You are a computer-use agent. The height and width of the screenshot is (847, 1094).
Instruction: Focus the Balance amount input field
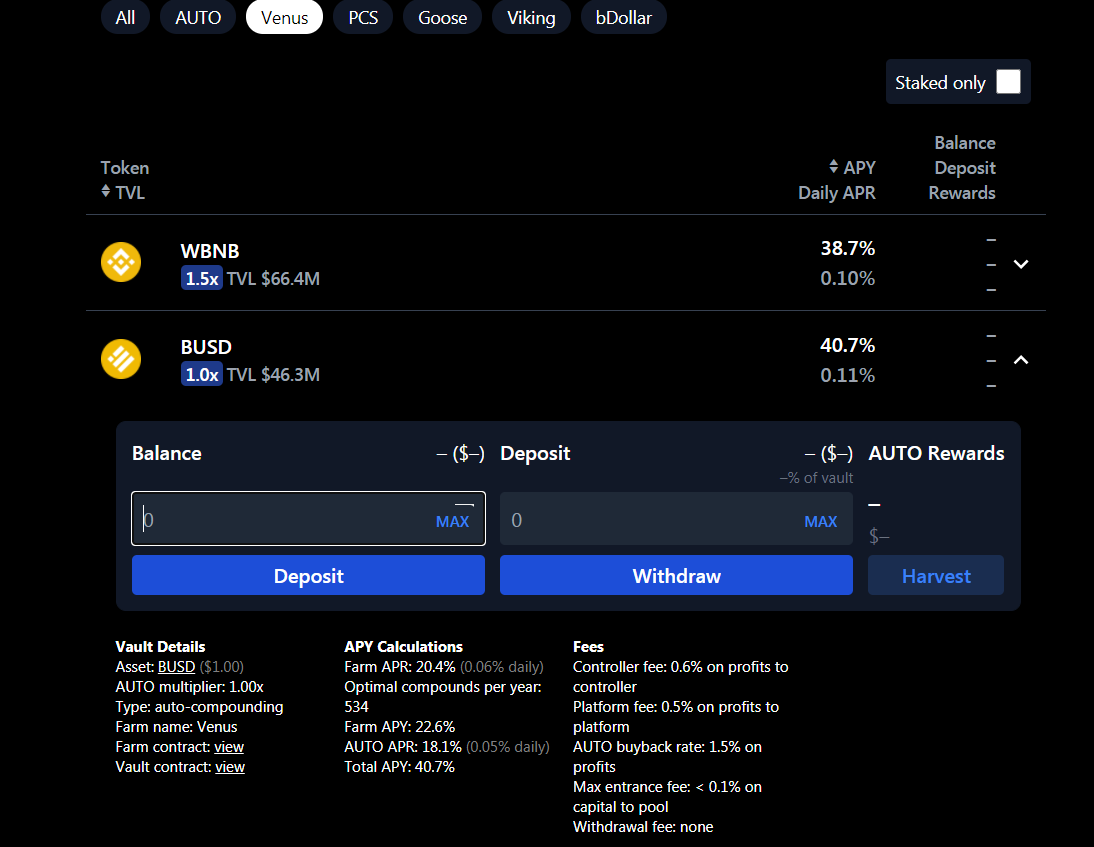click(x=308, y=519)
